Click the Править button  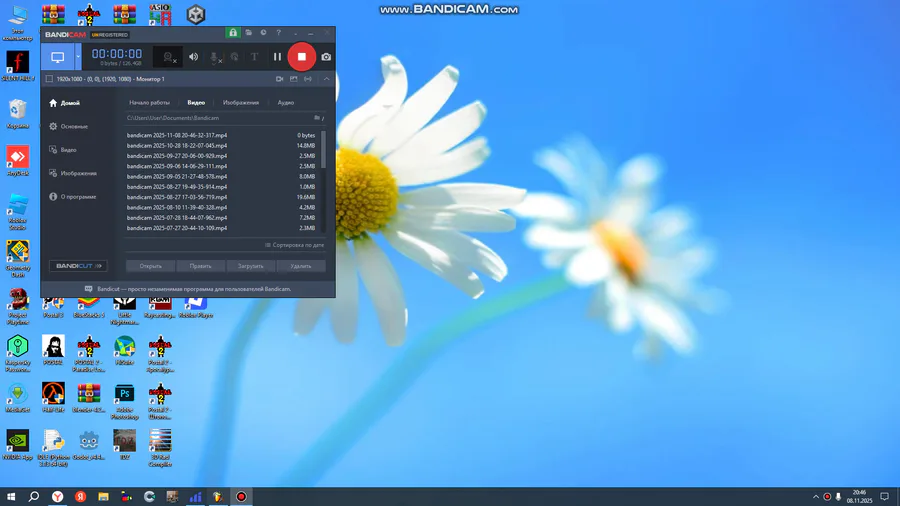200,266
